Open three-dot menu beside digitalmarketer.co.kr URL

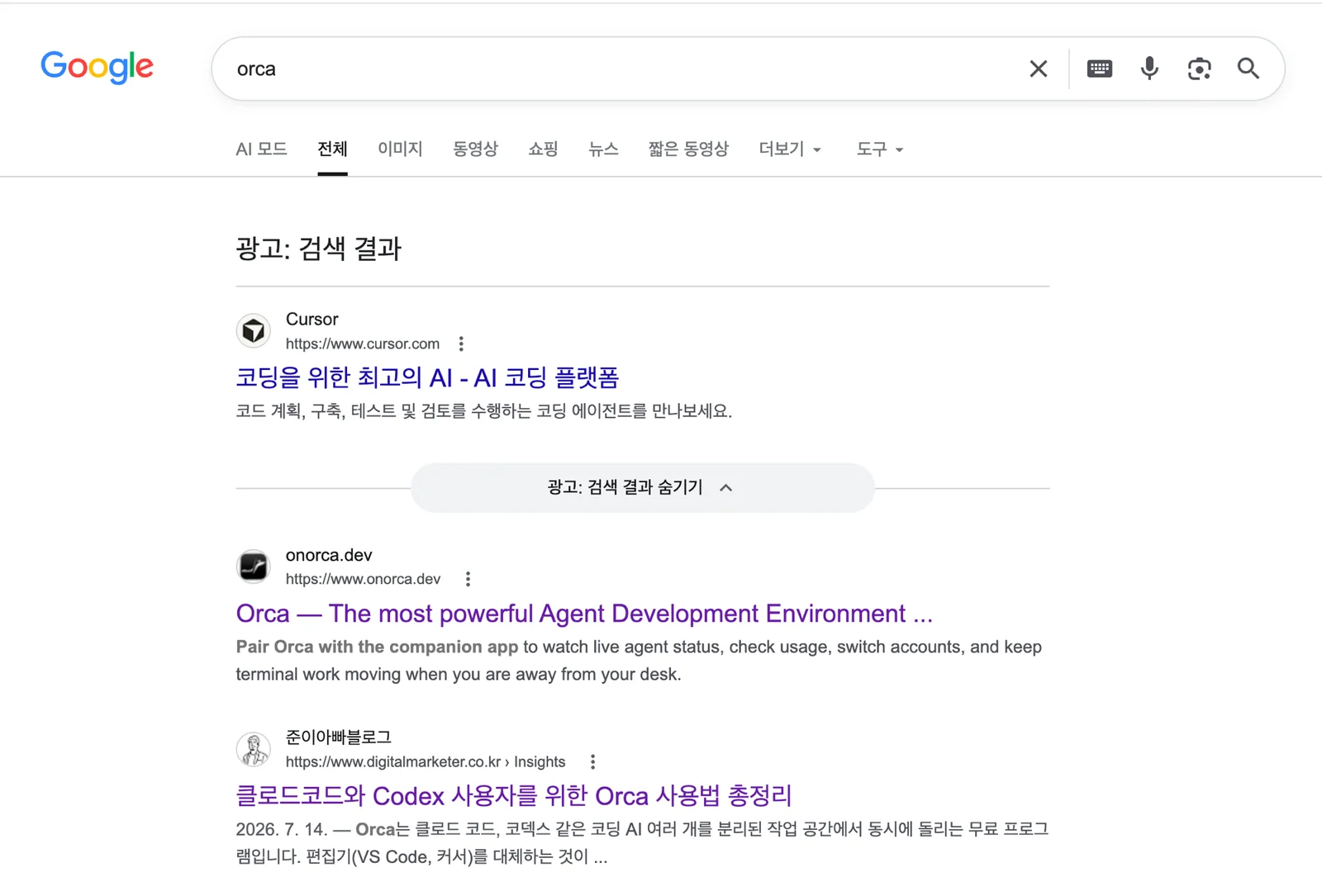pos(592,762)
